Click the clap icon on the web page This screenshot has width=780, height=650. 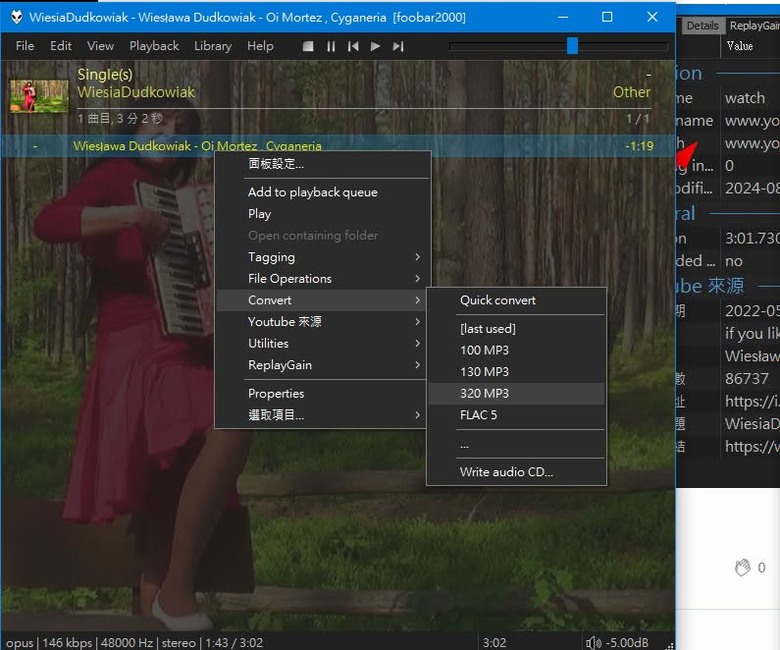[742, 567]
